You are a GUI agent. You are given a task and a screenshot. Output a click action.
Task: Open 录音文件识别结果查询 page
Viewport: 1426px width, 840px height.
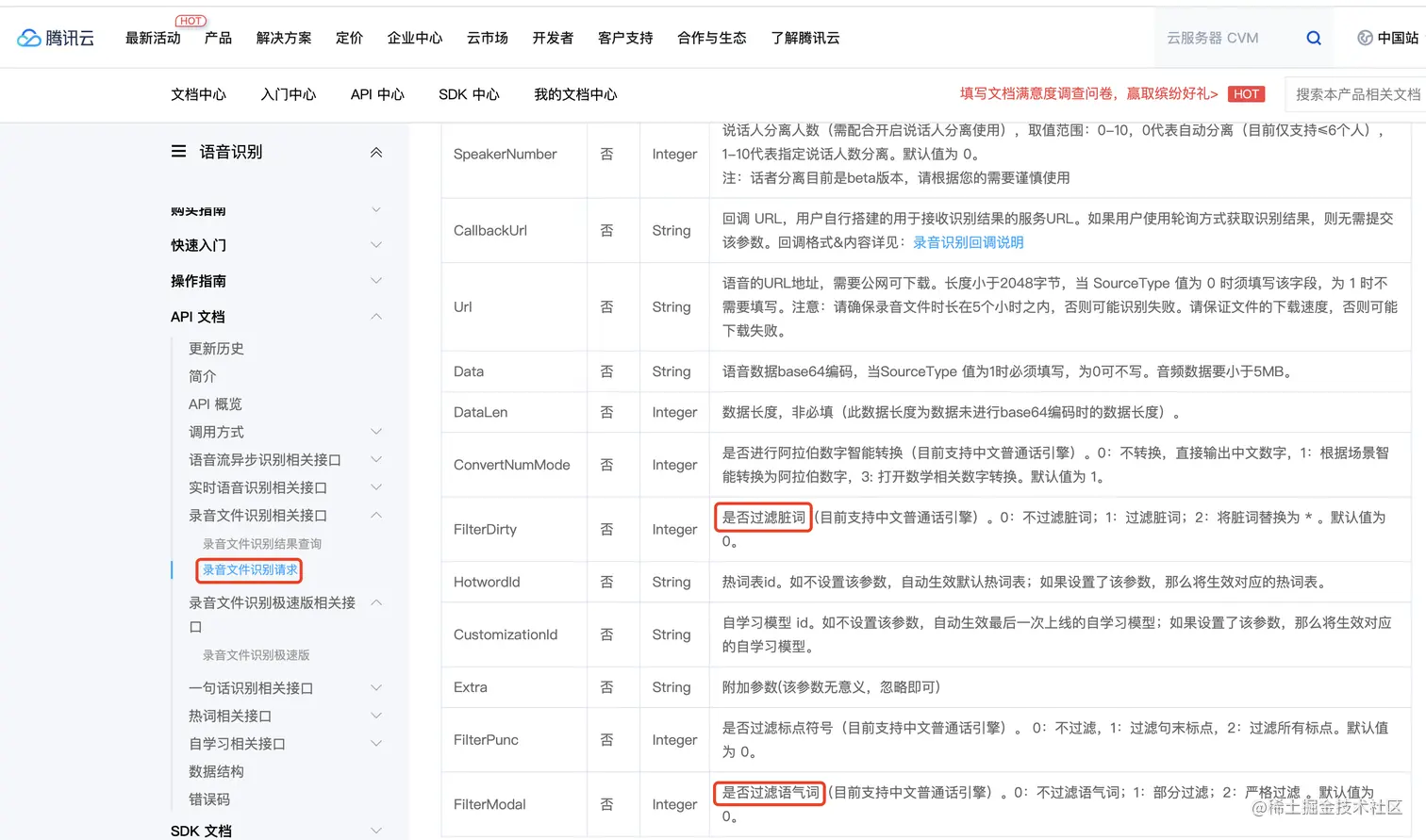262,544
